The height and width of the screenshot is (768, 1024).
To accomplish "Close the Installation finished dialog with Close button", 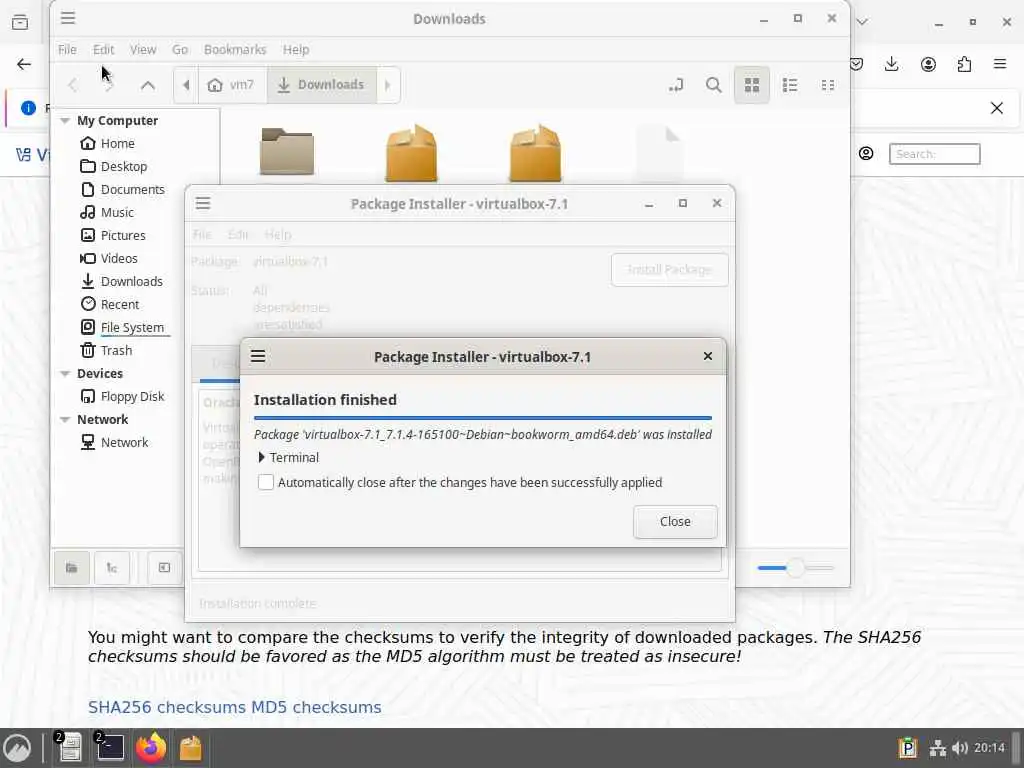I will point(675,521).
